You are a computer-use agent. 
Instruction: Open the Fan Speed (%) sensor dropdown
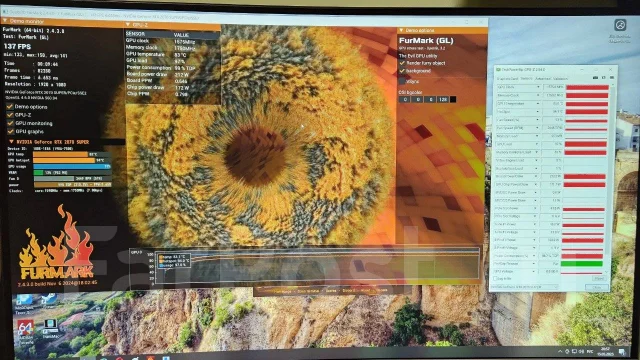(x=537, y=120)
